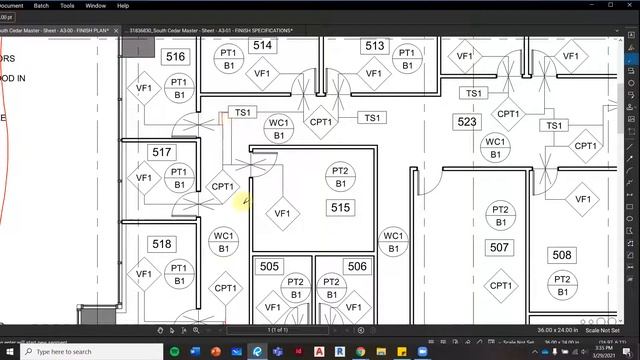This screenshot has width=640, height=360.
Task: Click the WC1 B1 tag below room 523
Action: tap(495, 148)
